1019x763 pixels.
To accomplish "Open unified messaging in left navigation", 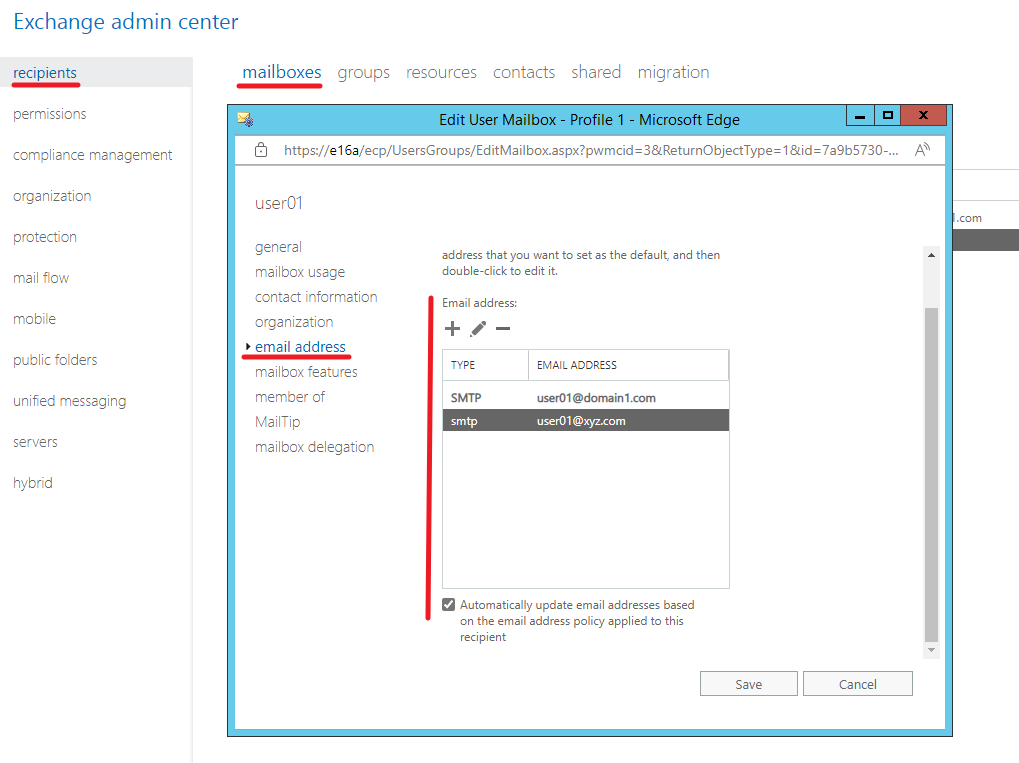I will point(70,400).
